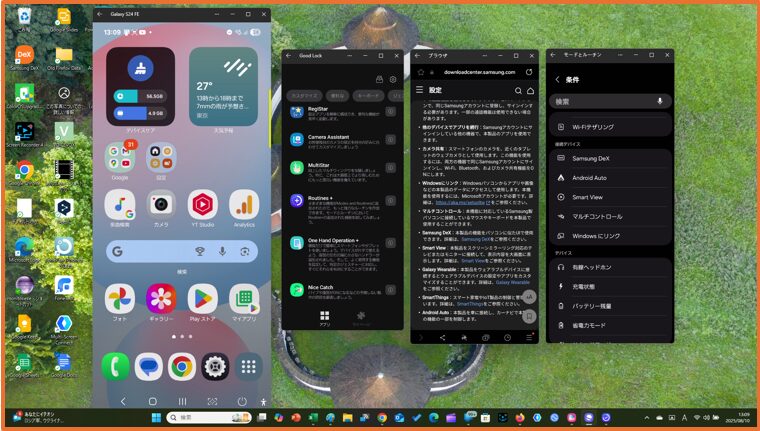
Task: Click search magnifier in browser page
Action: click(518, 91)
